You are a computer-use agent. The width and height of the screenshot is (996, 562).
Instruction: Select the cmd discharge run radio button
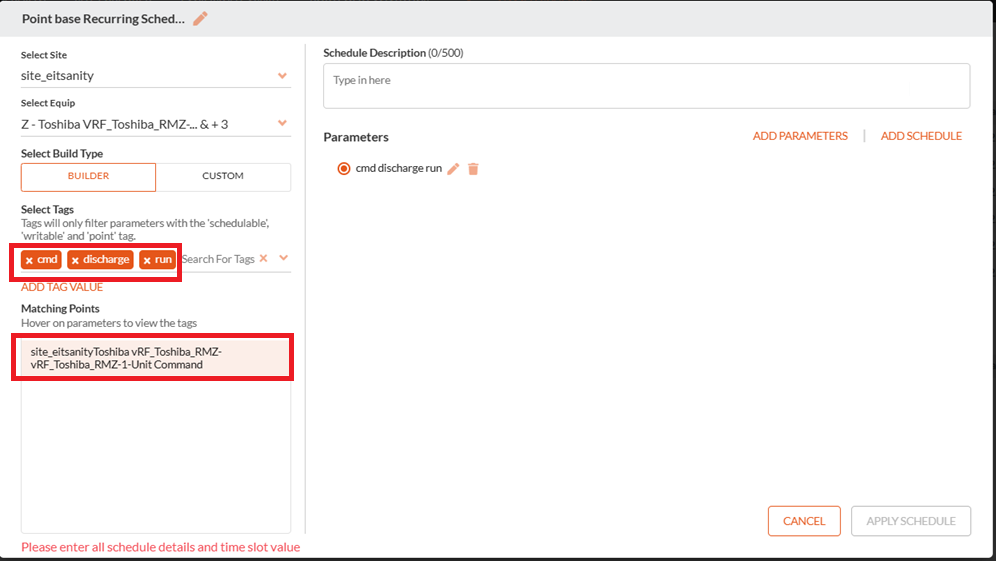pyautogui.click(x=344, y=168)
